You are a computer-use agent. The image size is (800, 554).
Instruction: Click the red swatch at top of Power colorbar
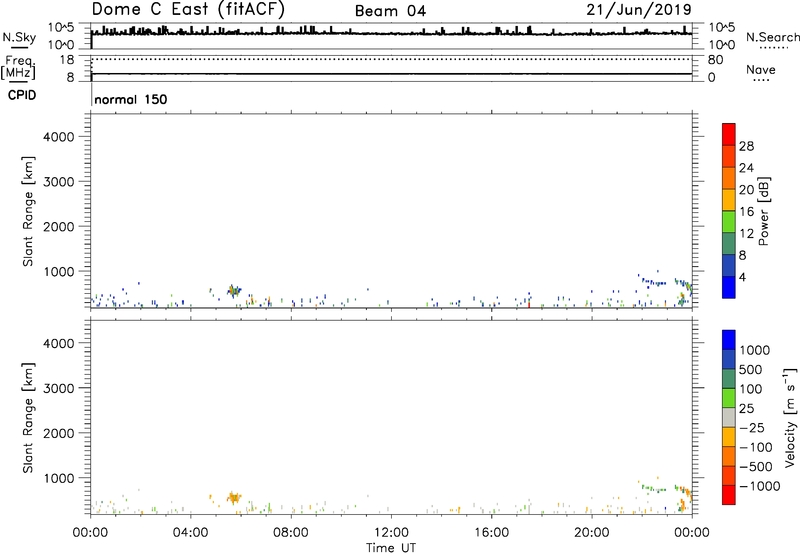click(x=729, y=134)
